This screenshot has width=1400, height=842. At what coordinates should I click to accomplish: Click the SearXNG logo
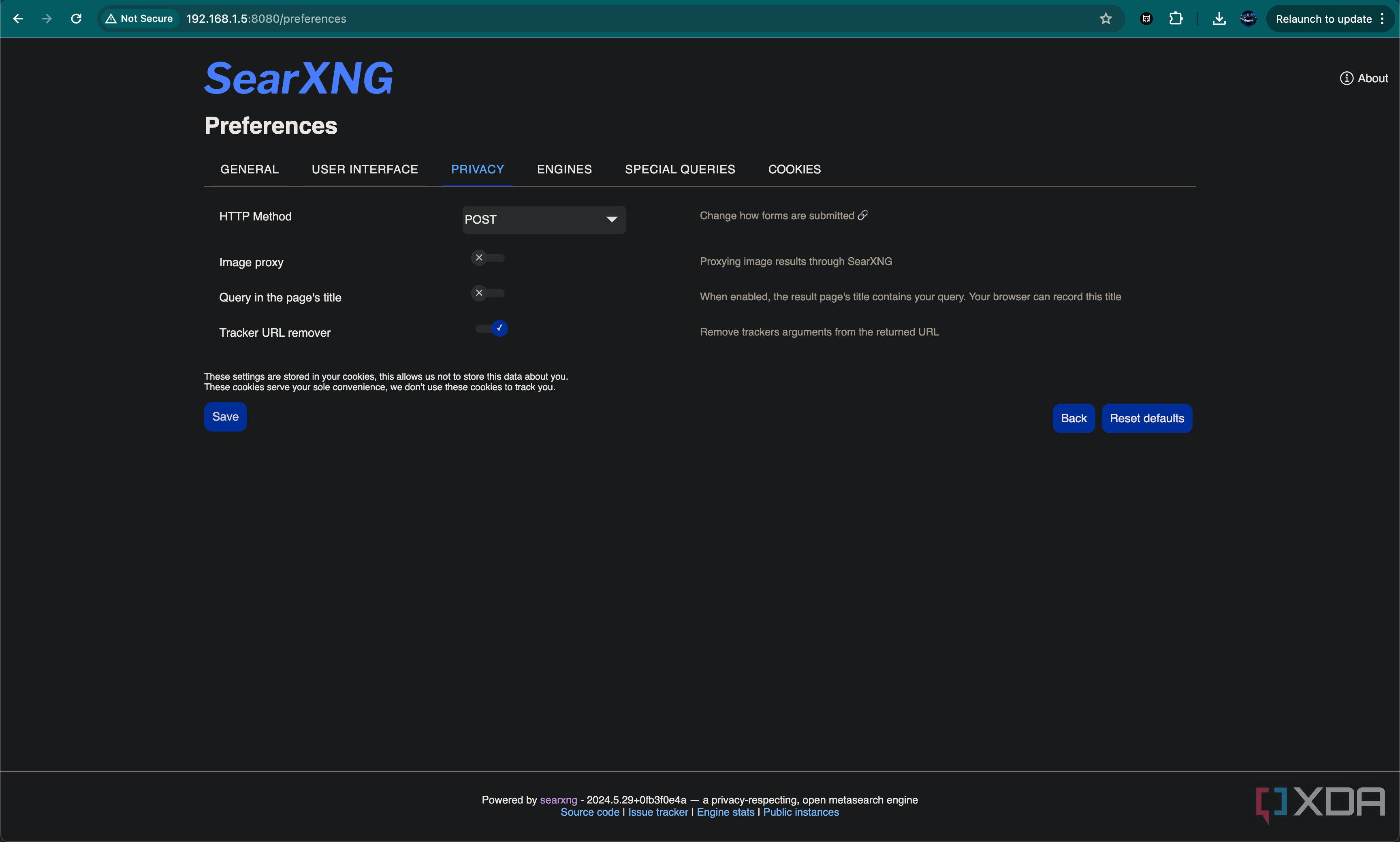299,78
